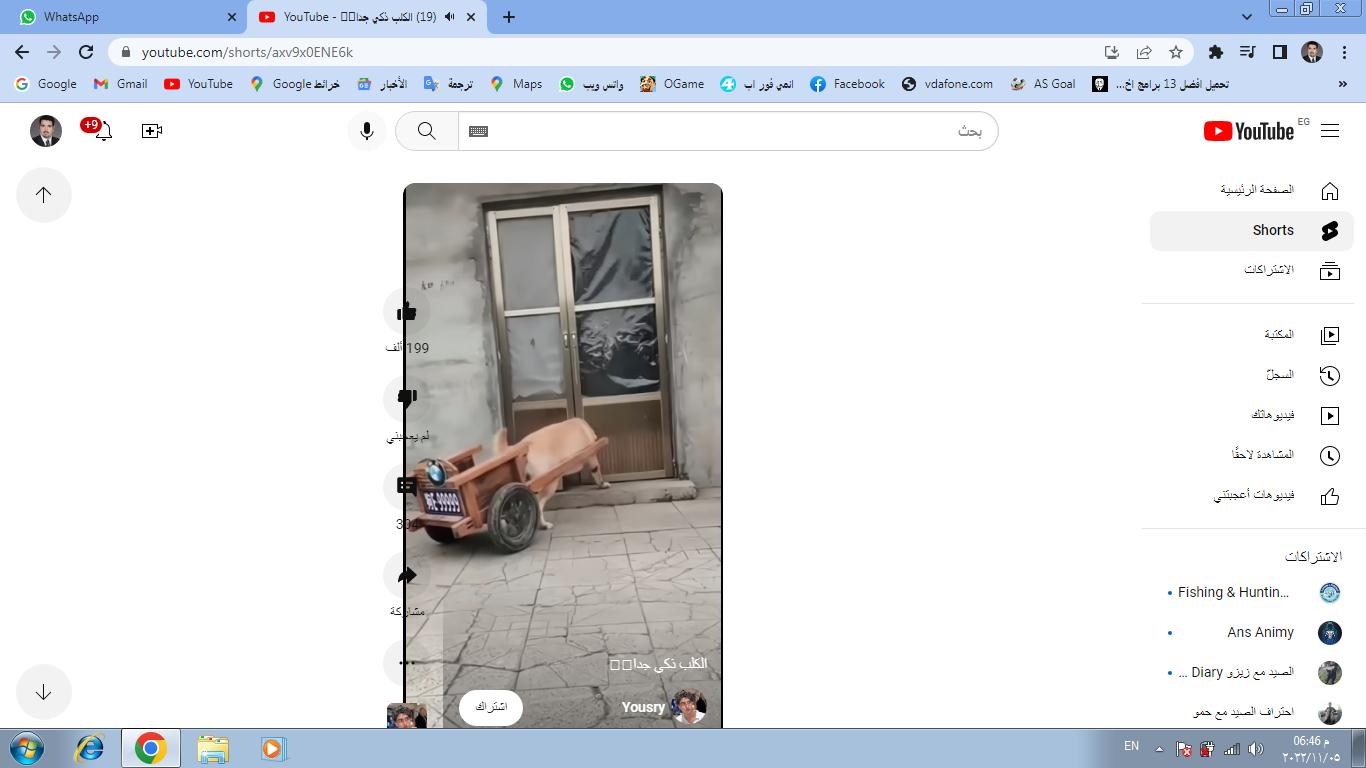Dislike the short with thumbs-down icon
The width and height of the screenshot is (1366, 768).
tap(406, 398)
